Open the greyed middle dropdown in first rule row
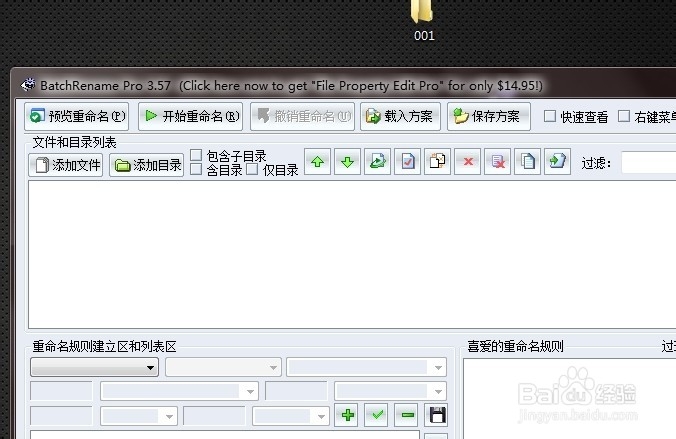Screen dimensions: 676x439 click(x=223, y=367)
